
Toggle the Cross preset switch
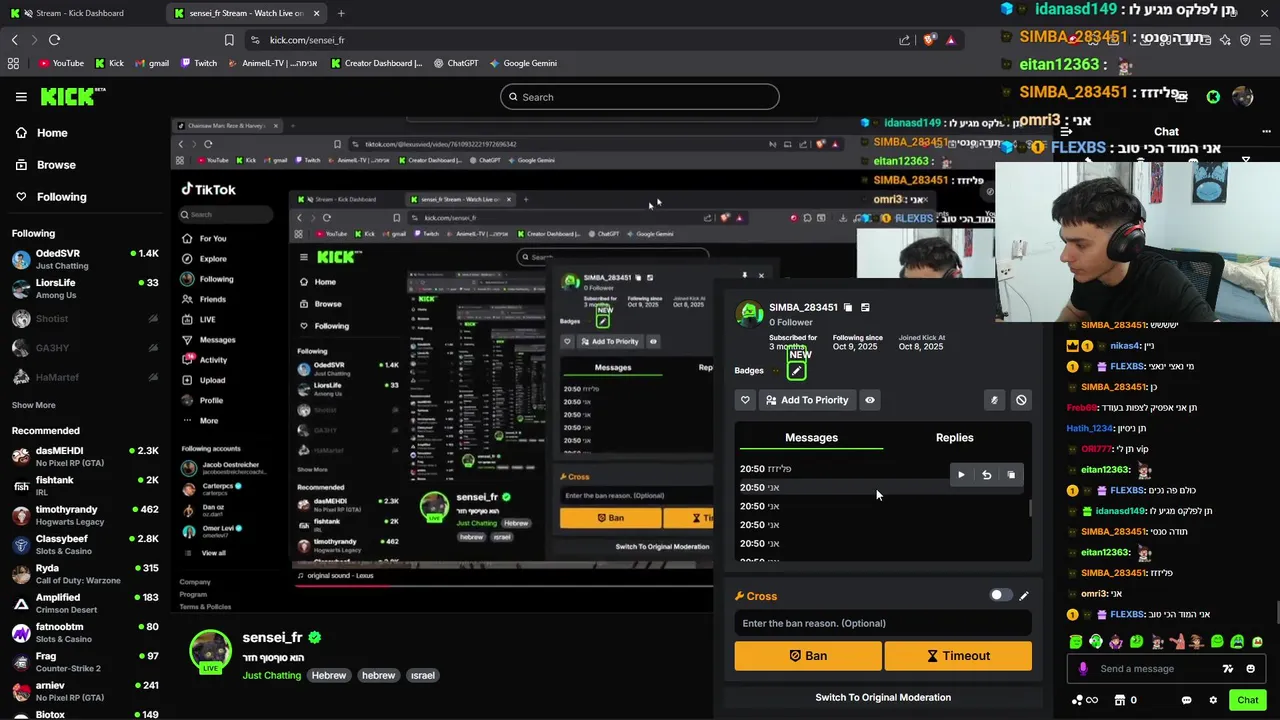(1001, 595)
